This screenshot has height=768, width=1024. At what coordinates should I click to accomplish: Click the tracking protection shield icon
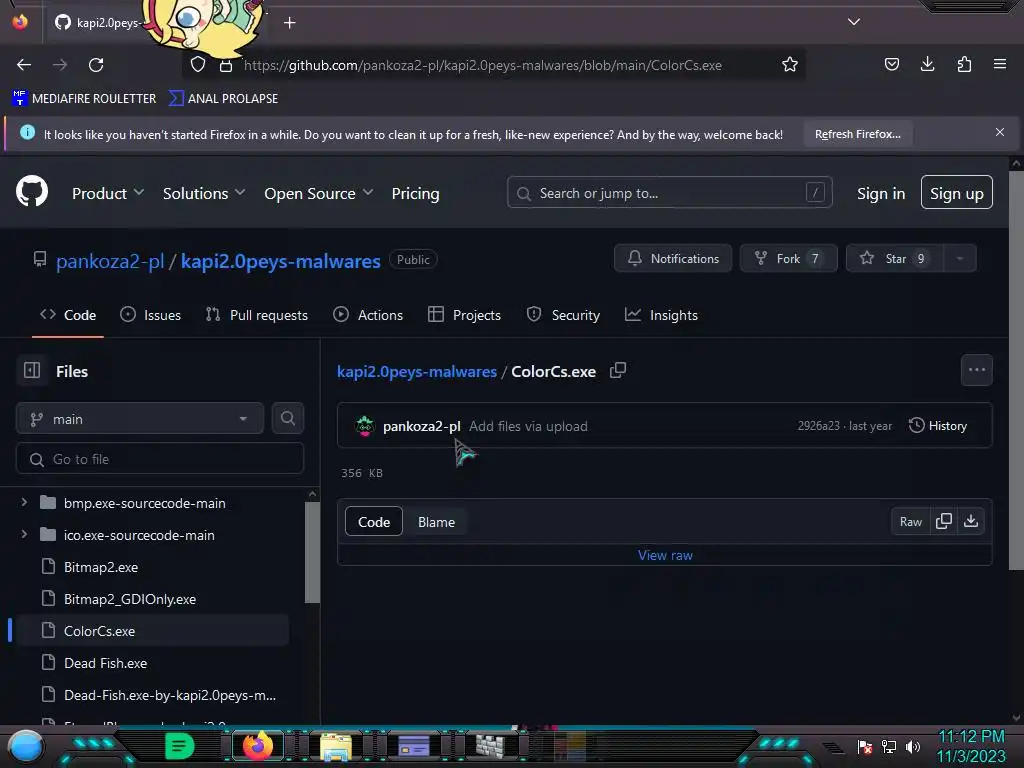click(x=198, y=65)
